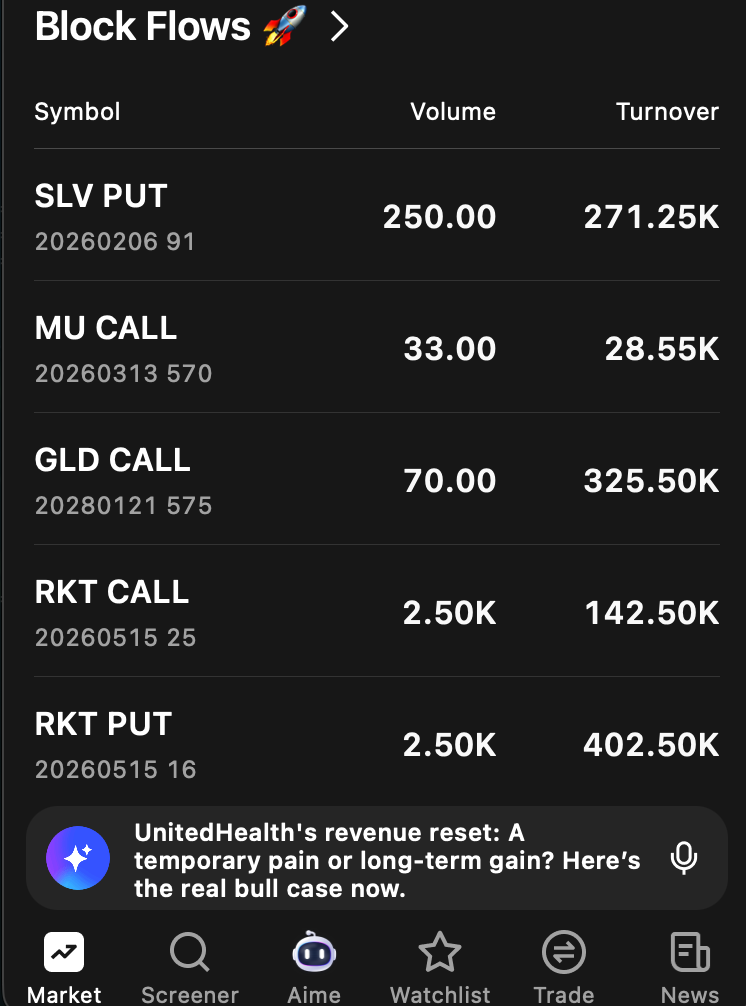
Task: Open the Block Flows heading
Action: [142, 27]
